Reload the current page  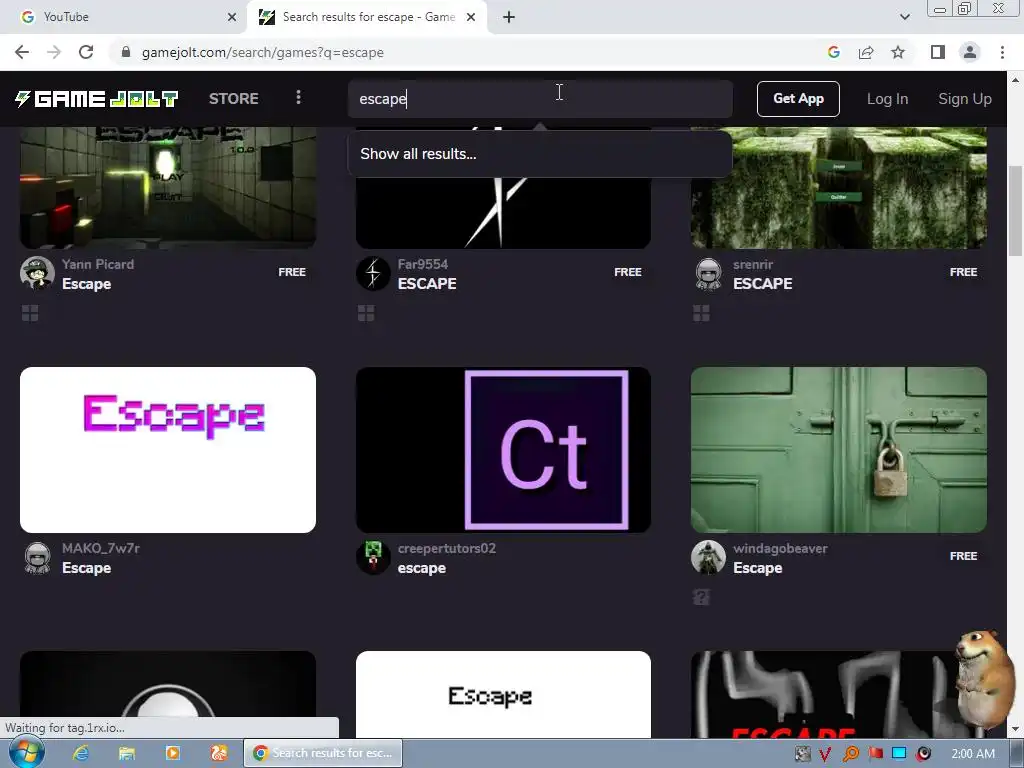click(86, 52)
